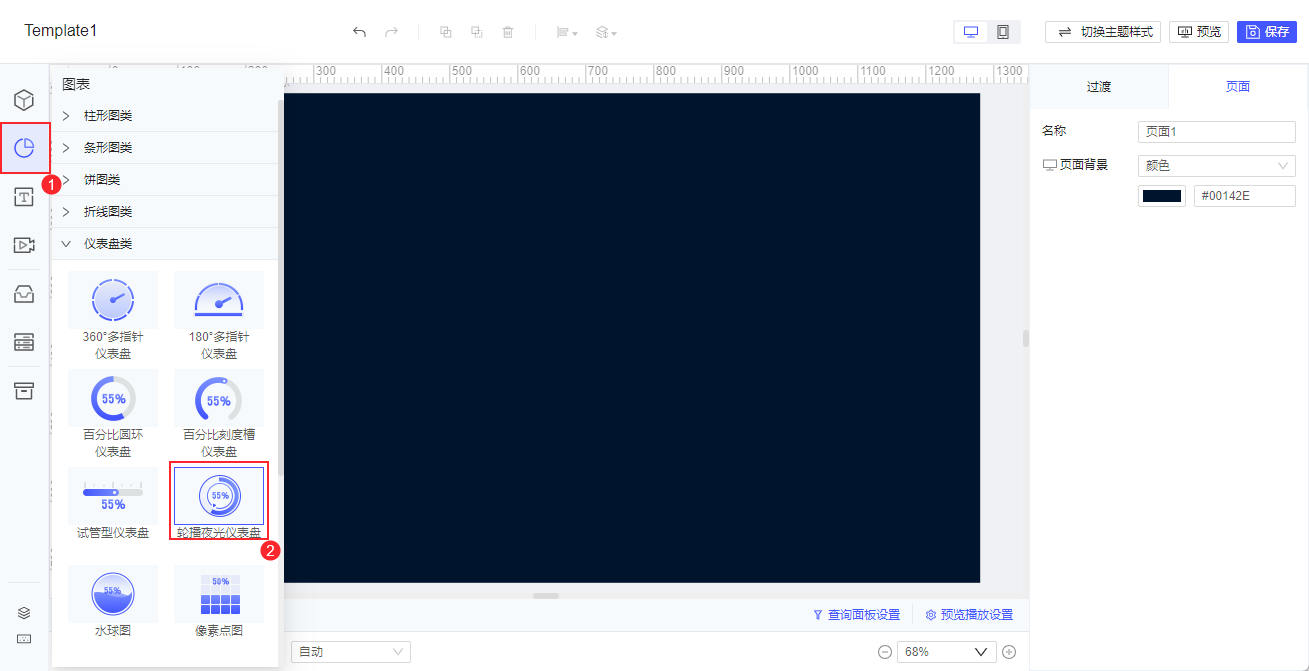Open the 68% zoom level dropdown
Viewport: 1309px width, 671px height.
[947, 652]
